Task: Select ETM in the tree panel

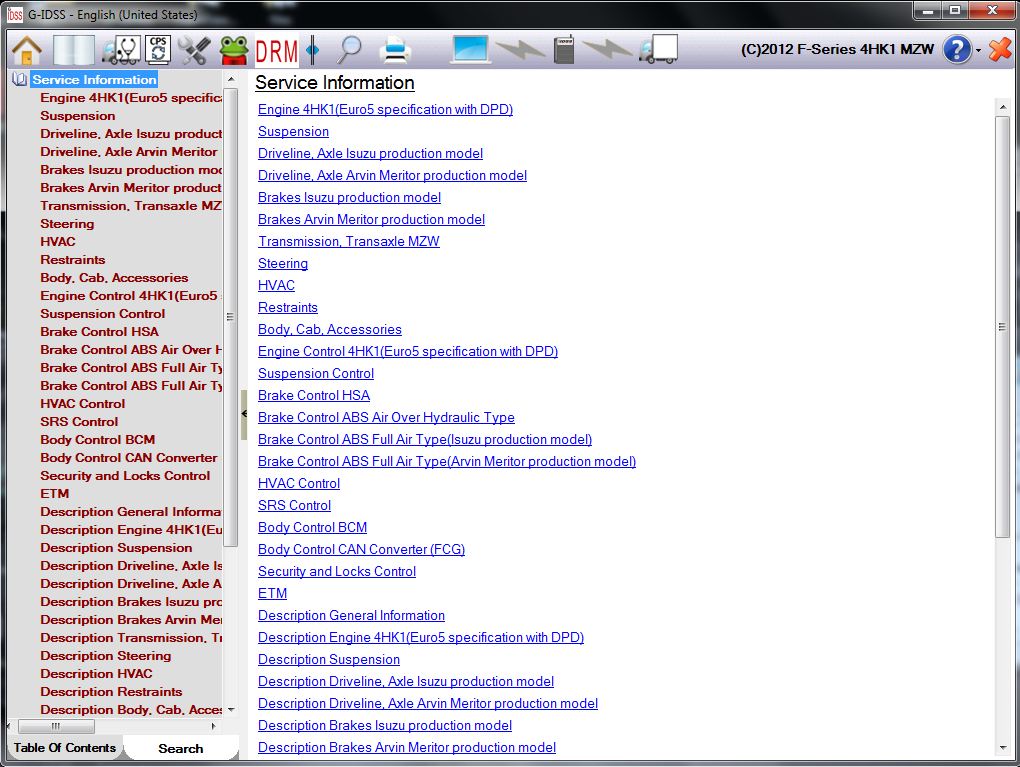Action: (x=55, y=494)
